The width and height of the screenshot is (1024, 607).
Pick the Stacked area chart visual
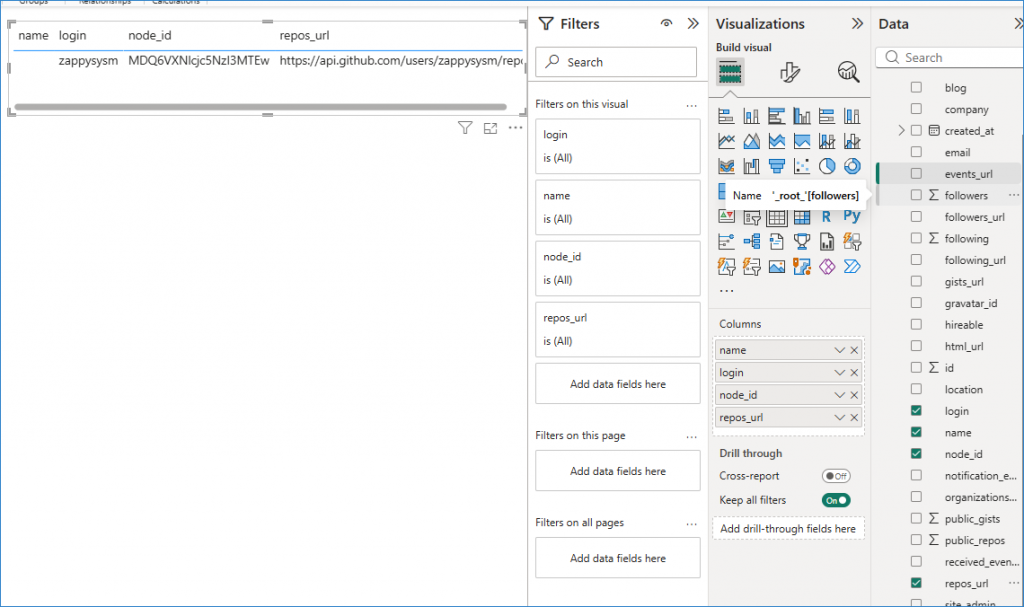(x=776, y=141)
